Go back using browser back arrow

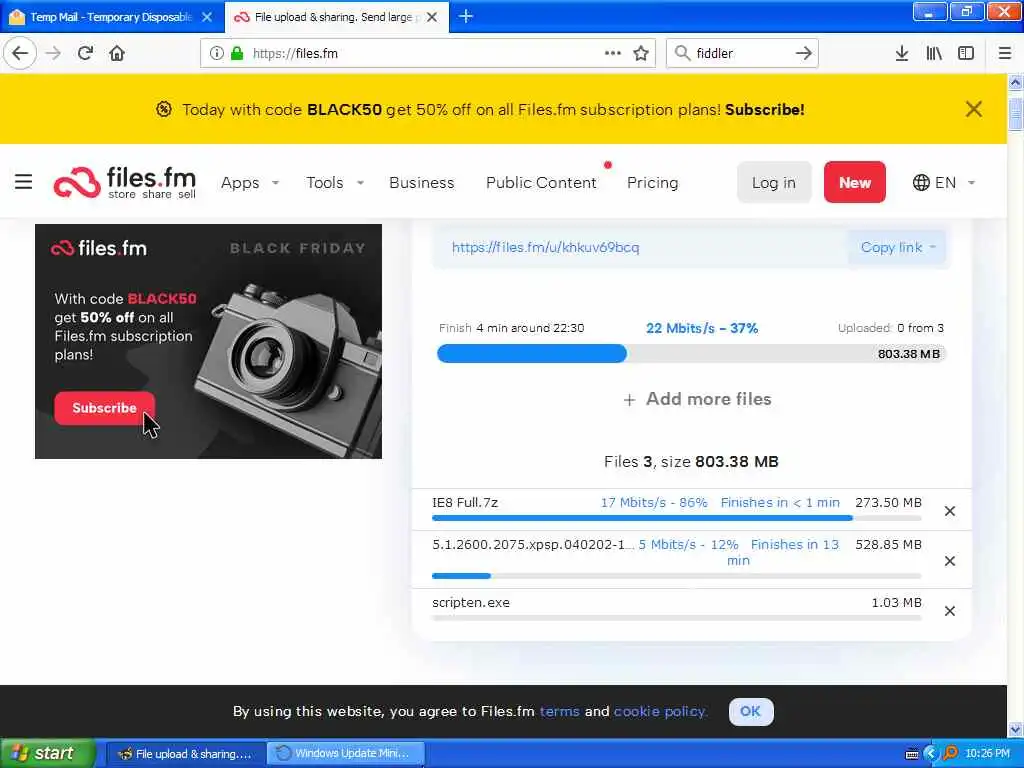point(20,53)
